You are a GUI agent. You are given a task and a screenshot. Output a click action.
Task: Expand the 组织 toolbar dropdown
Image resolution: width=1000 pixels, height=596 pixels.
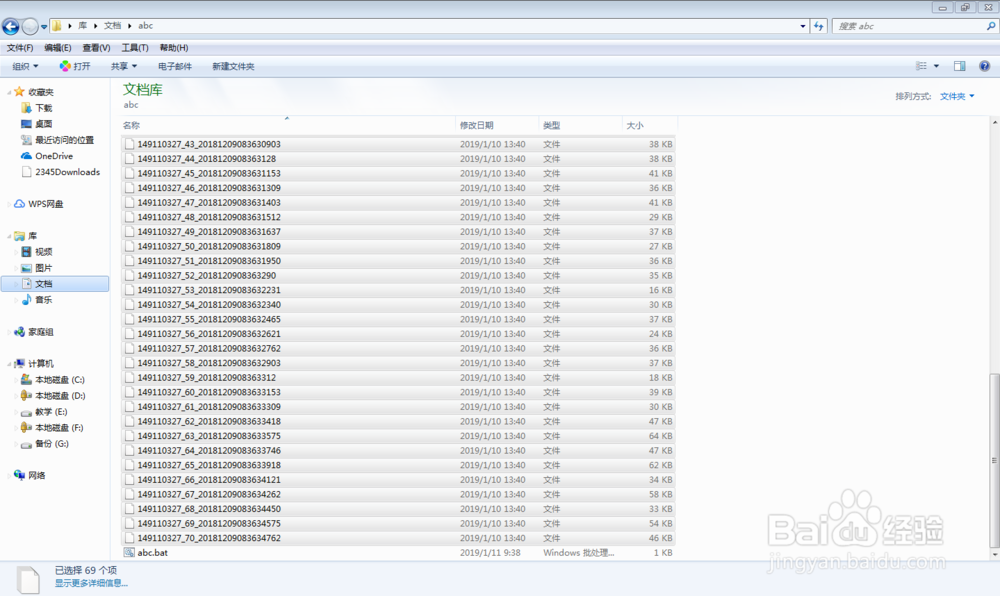point(26,66)
